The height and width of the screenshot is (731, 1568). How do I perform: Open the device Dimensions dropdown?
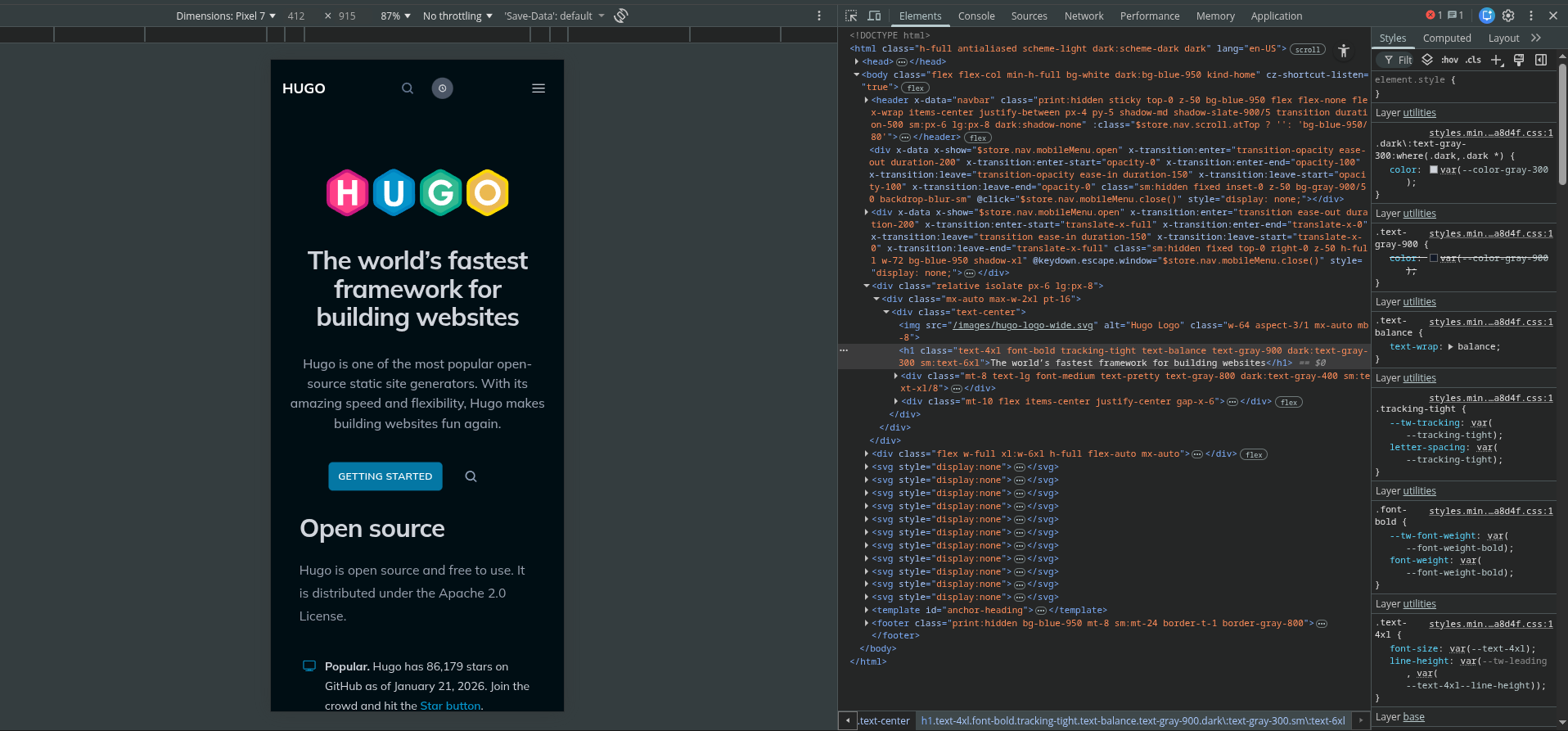click(225, 16)
